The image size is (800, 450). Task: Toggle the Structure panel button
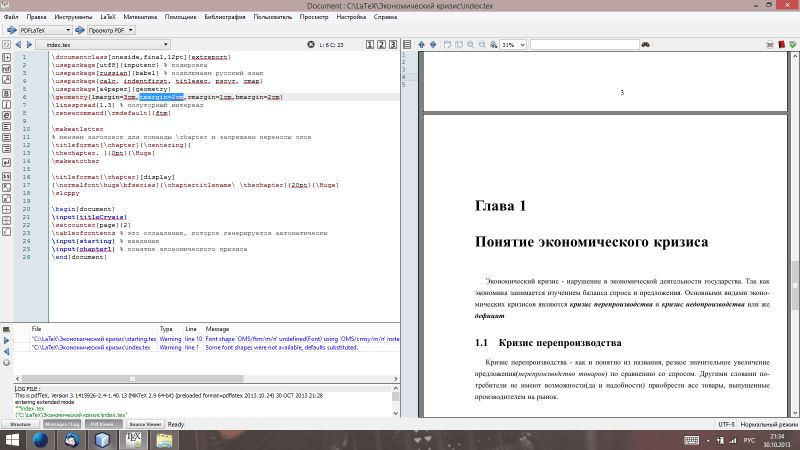20,424
